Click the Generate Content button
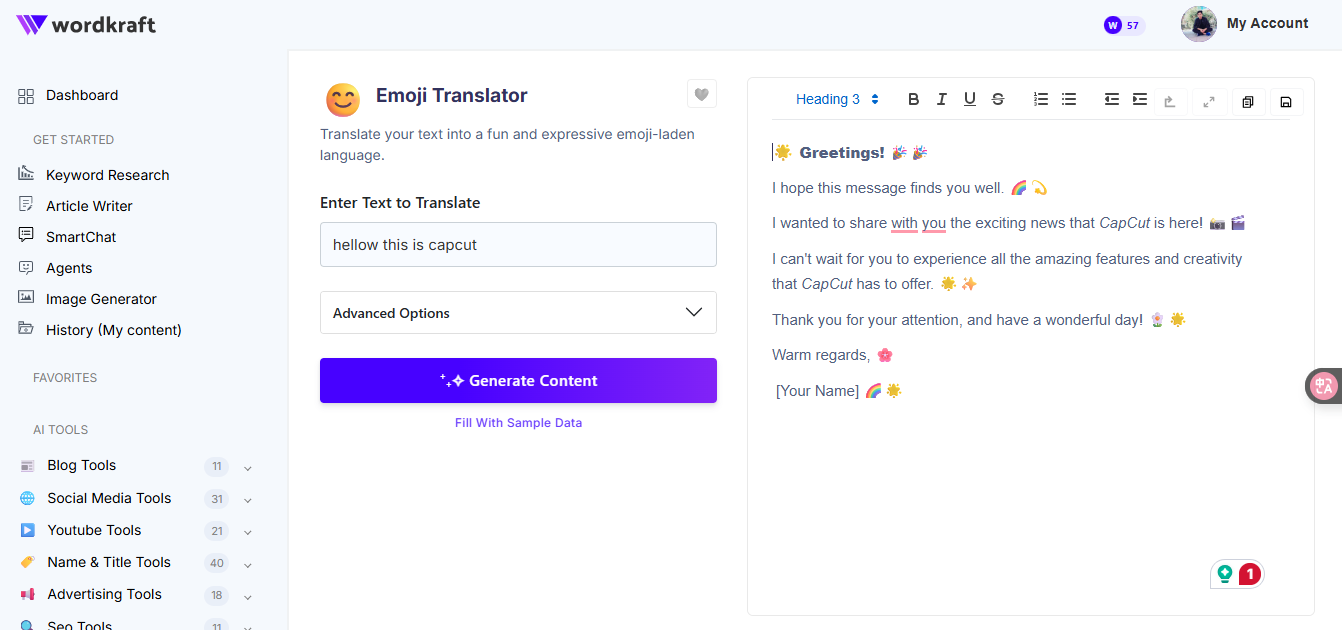 coord(518,381)
